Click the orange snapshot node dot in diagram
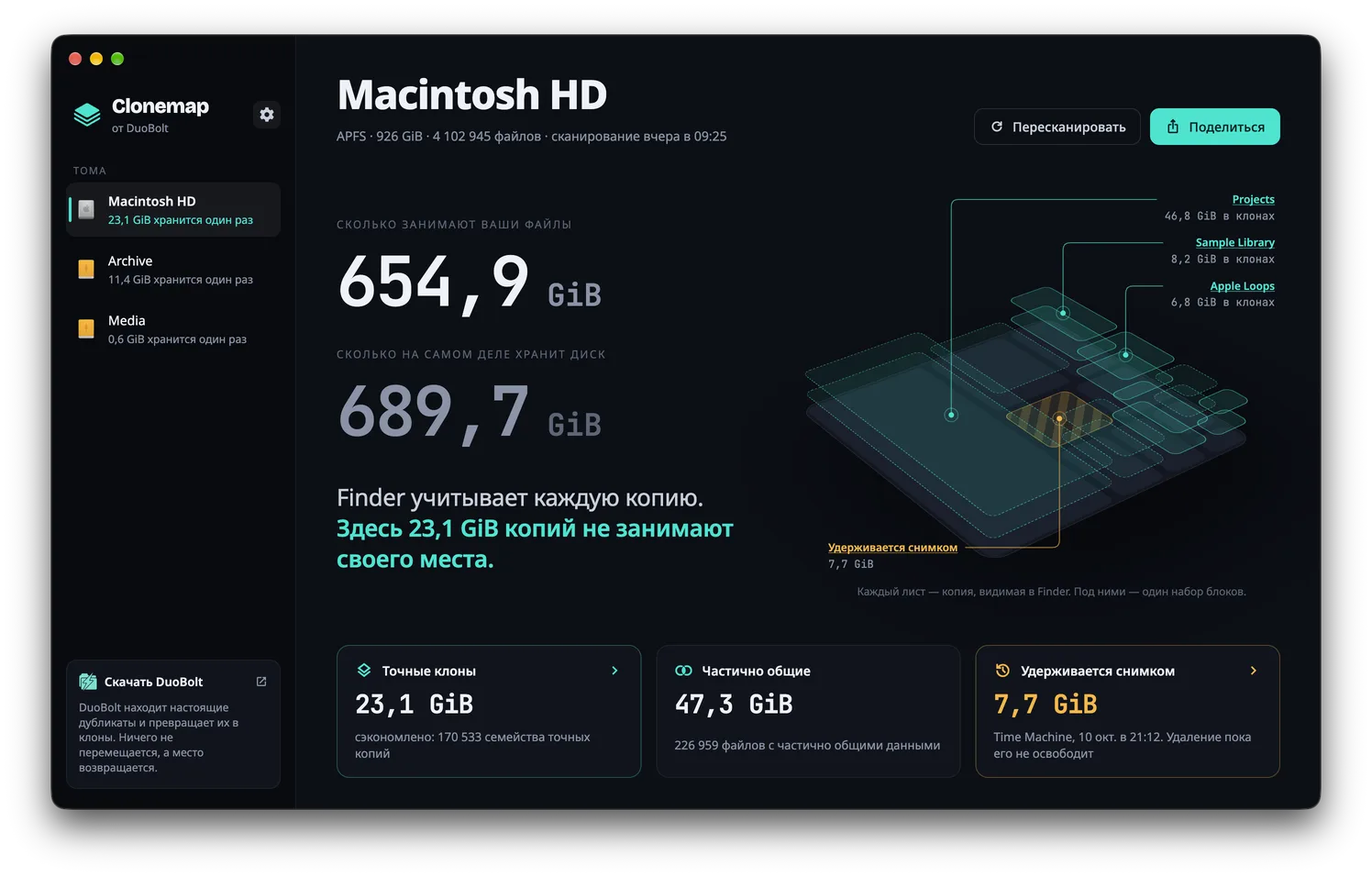Screen dimensions: 1372x877 click(1059, 418)
